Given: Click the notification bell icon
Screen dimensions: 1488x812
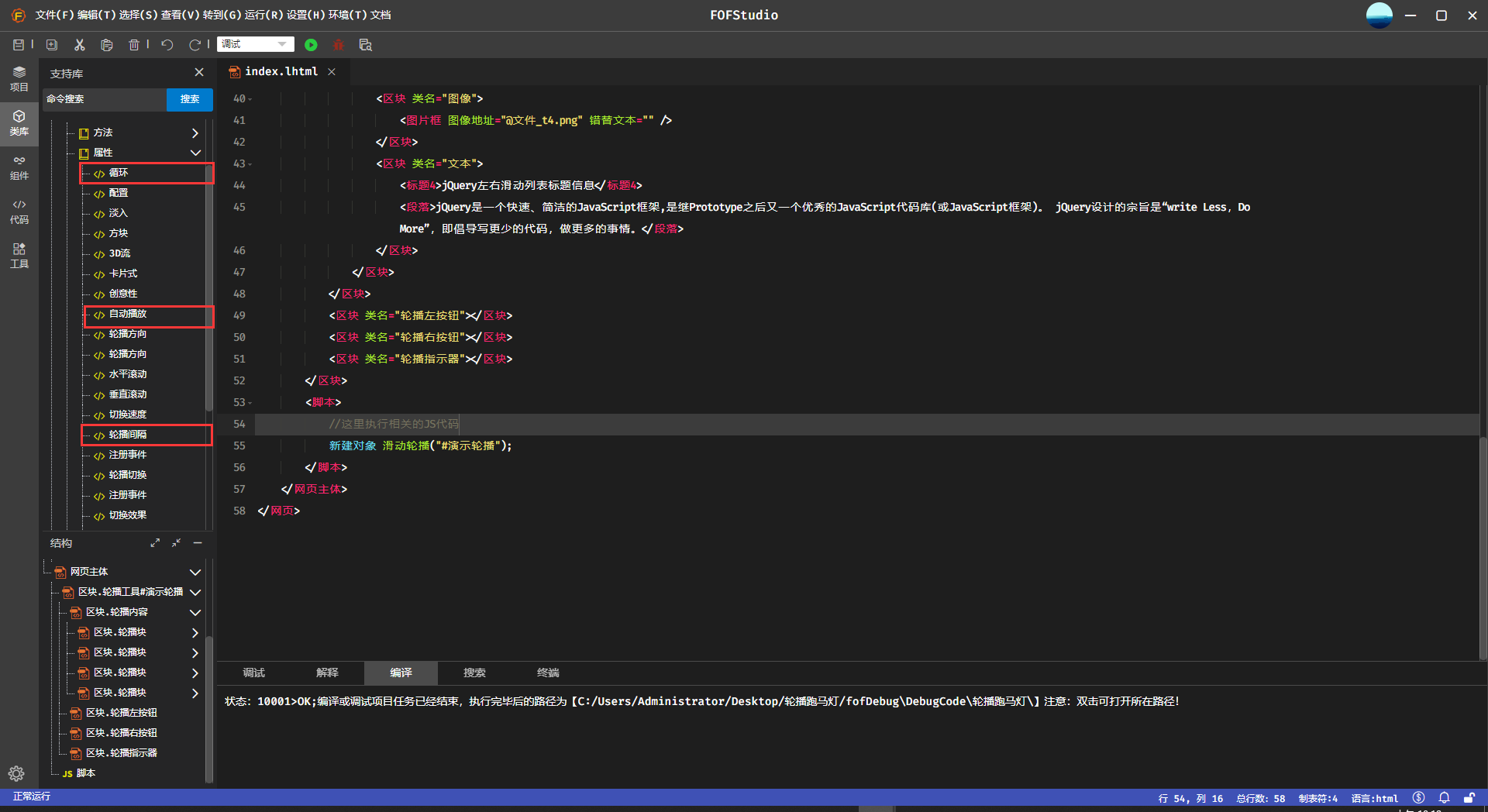Looking at the screenshot, I should click(x=1444, y=797).
